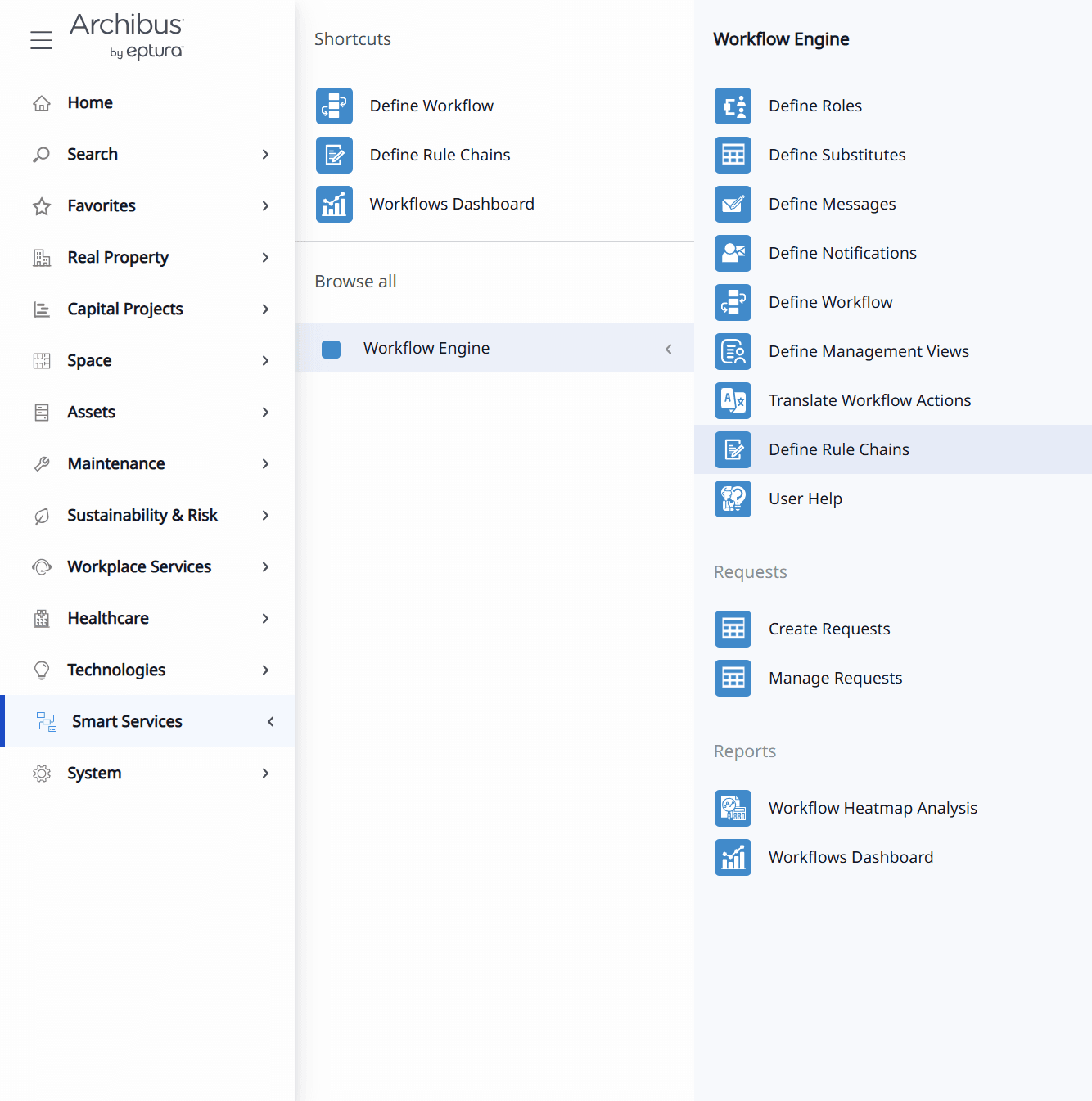Click the Assets icon in sidebar
This screenshot has height=1101, width=1092.
(x=42, y=413)
